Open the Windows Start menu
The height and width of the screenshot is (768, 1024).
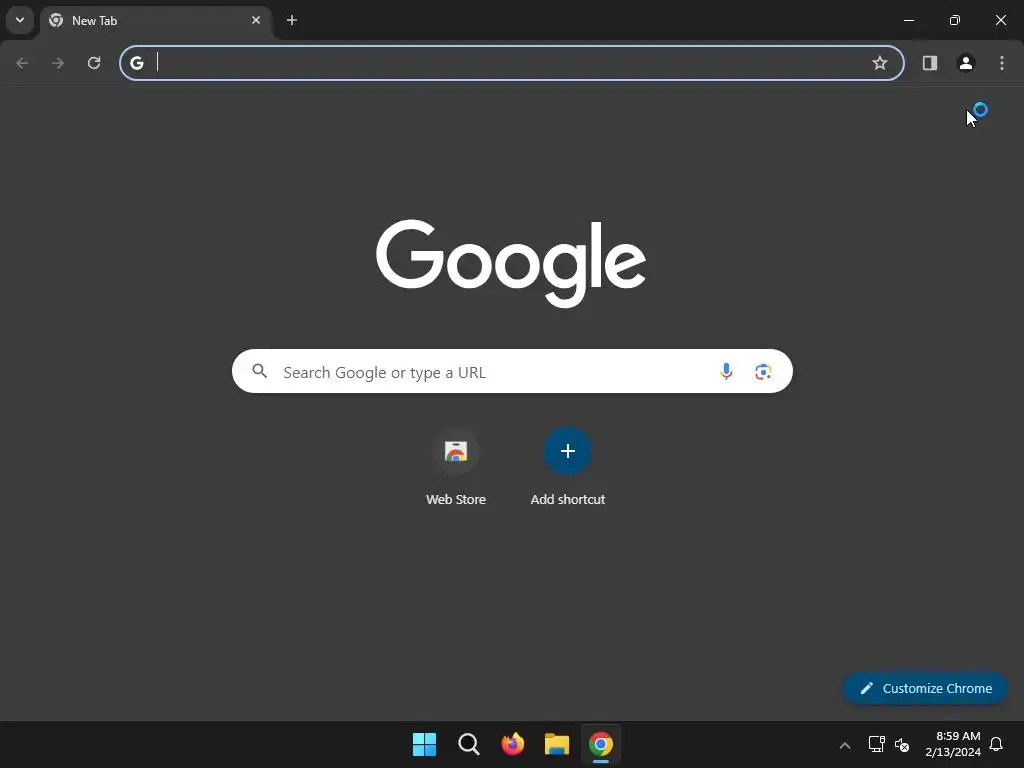424,744
